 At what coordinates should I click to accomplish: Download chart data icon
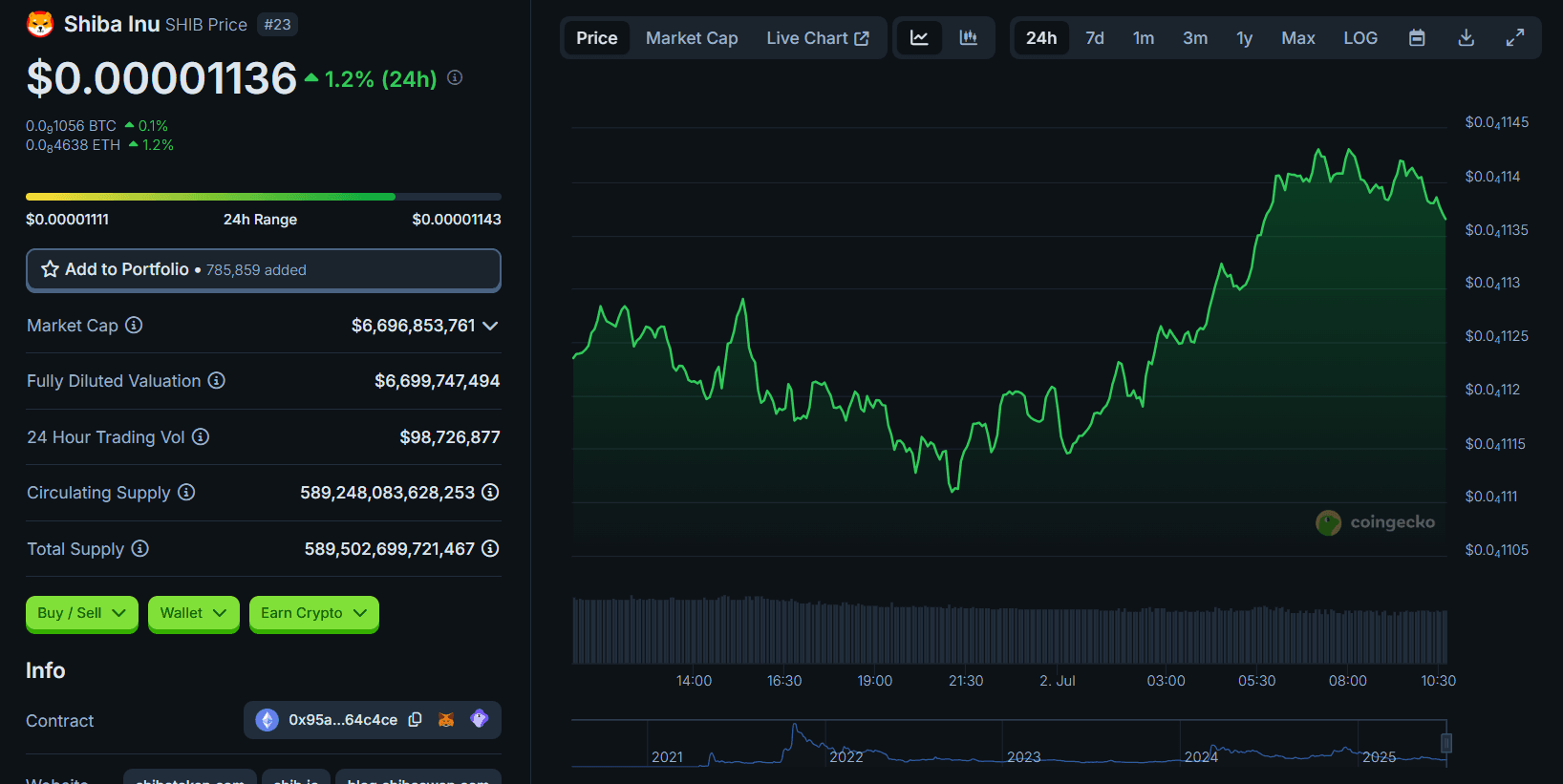click(1467, 38)
